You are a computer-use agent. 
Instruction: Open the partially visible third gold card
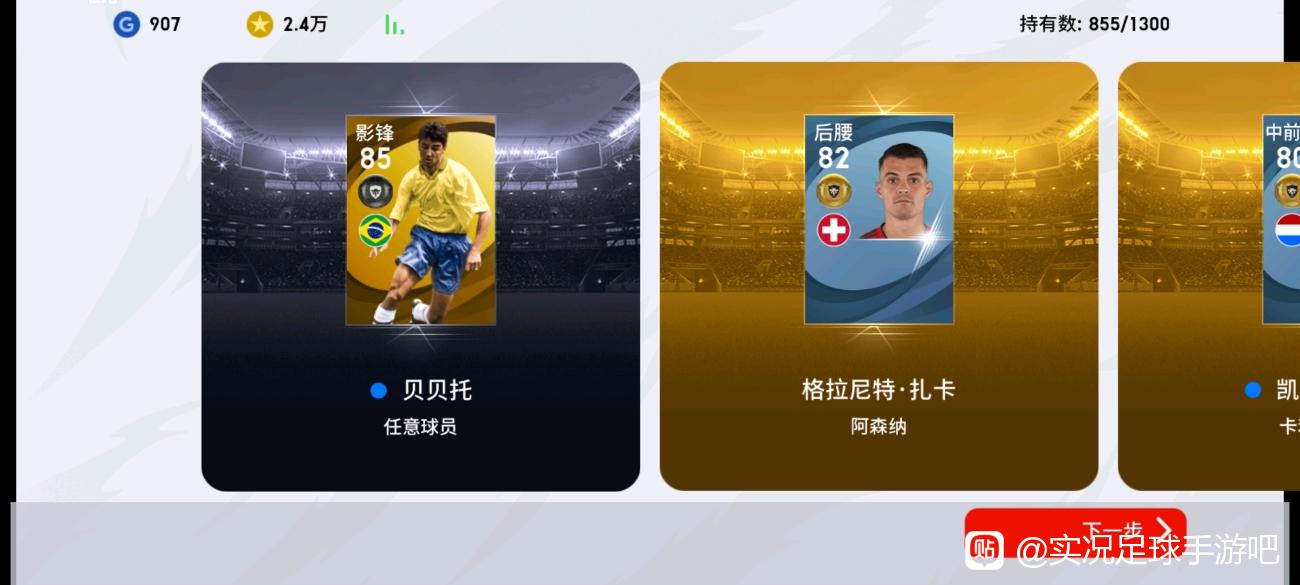point(1209,277)
